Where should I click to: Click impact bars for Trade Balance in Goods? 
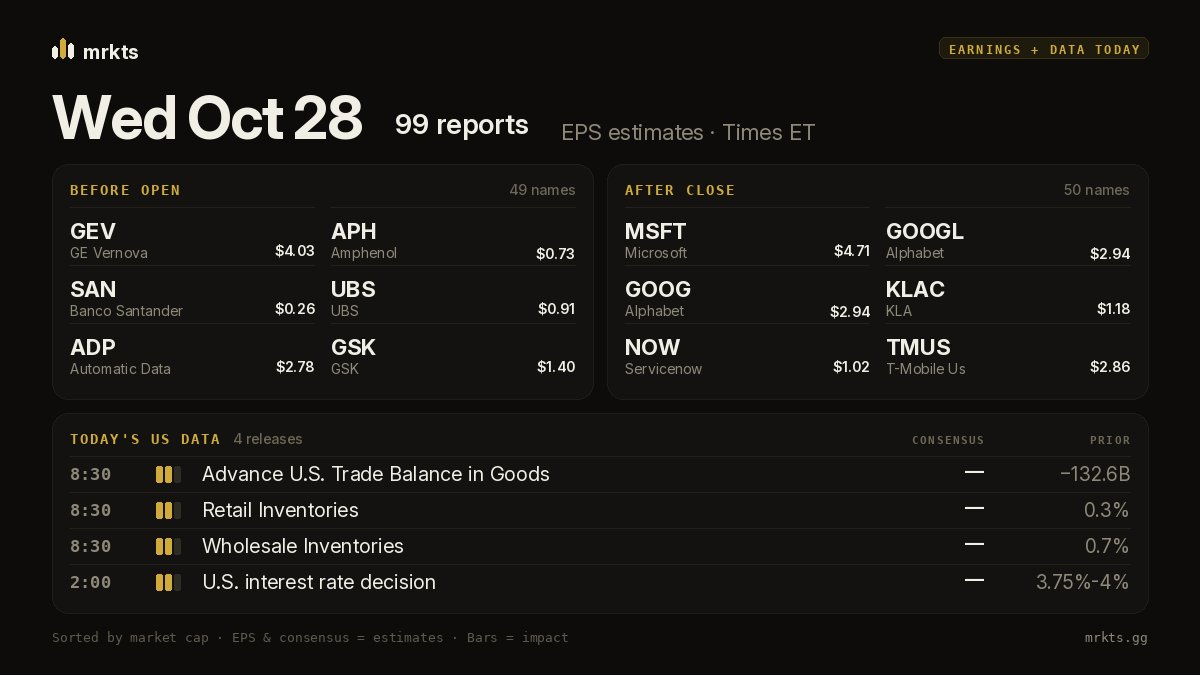click(x=168, y=474)
